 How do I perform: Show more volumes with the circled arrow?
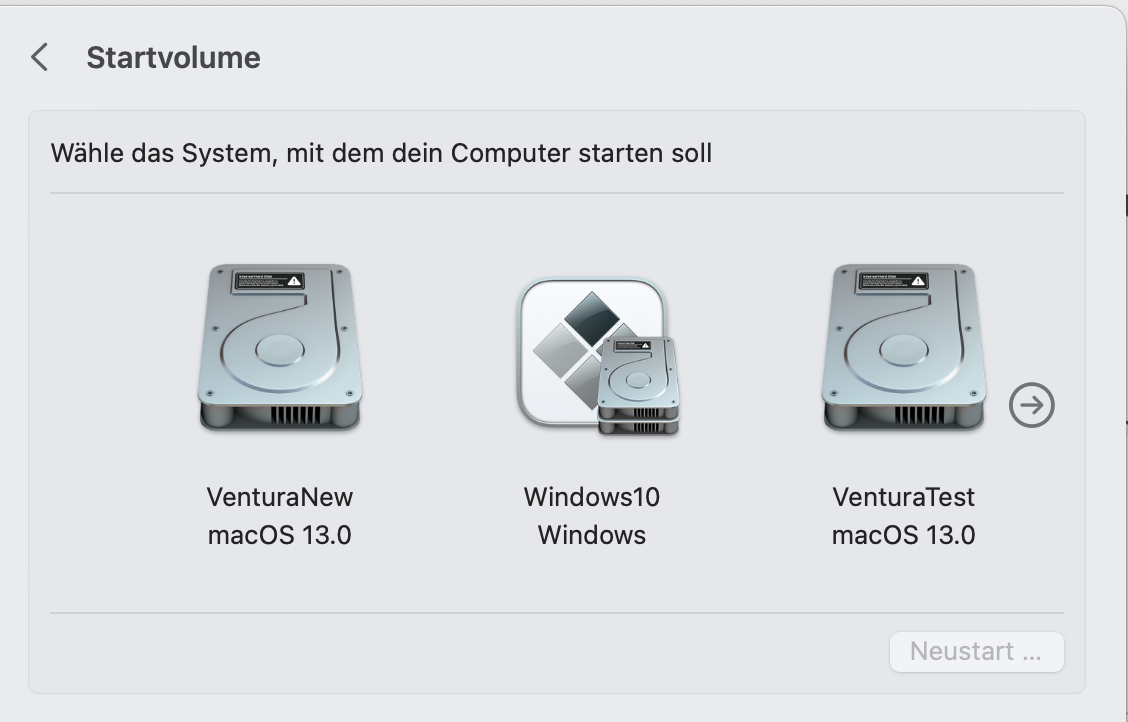(1031, 405)
